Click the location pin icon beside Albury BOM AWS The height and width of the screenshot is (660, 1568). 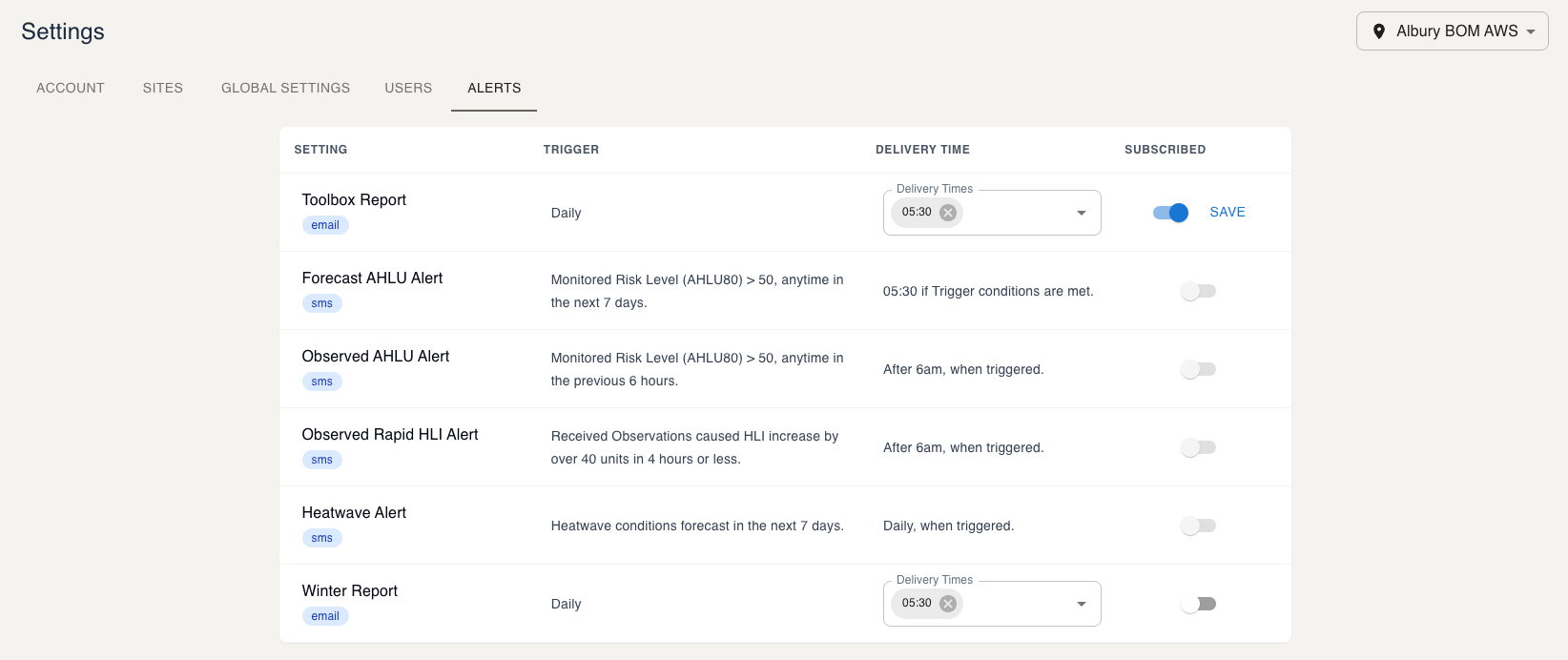[x=1378, y=31]
